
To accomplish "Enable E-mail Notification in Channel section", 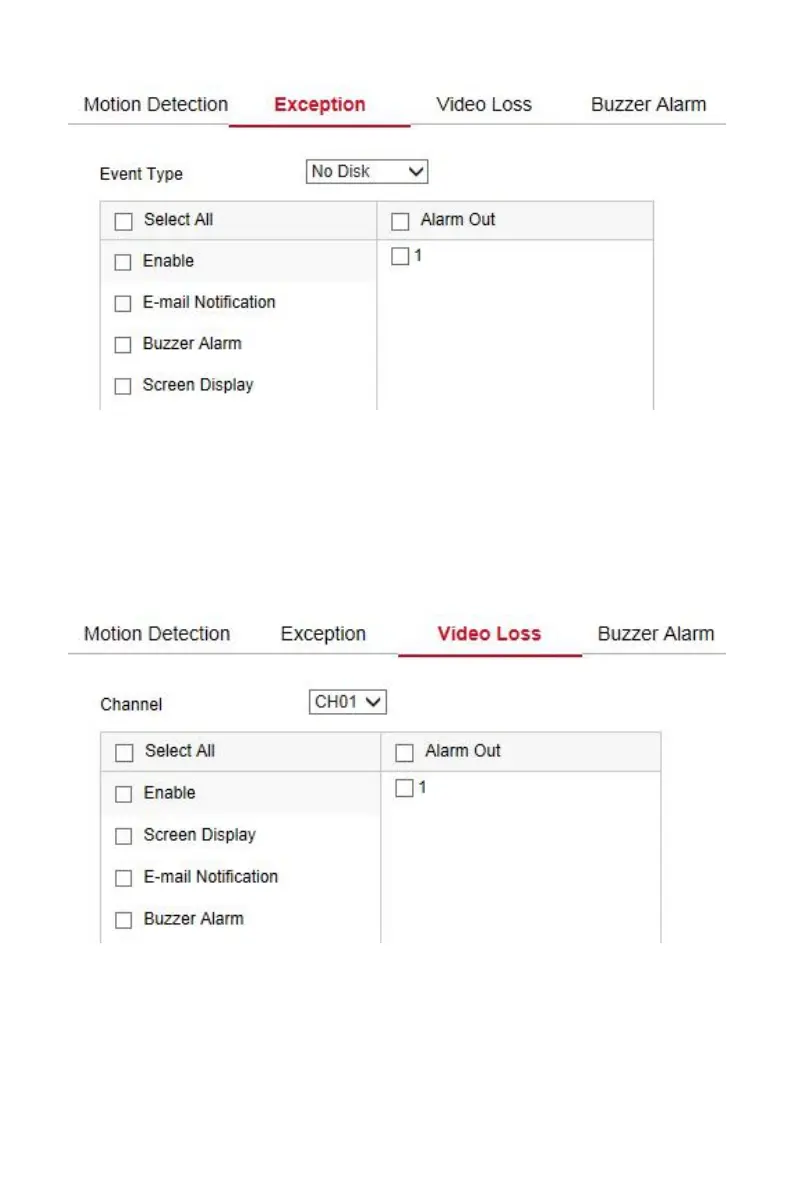I will point(124,879).
